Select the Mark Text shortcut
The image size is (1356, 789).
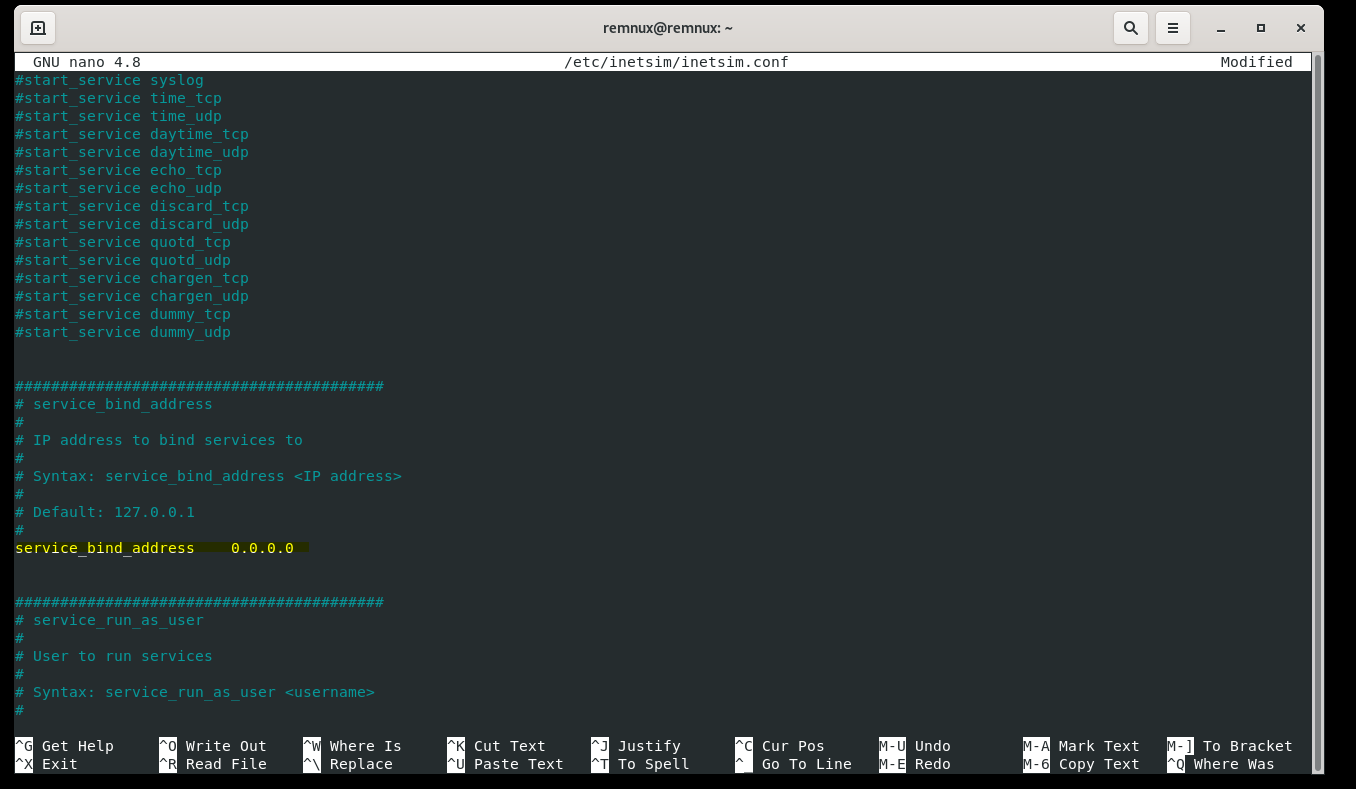coord(1097,745)
